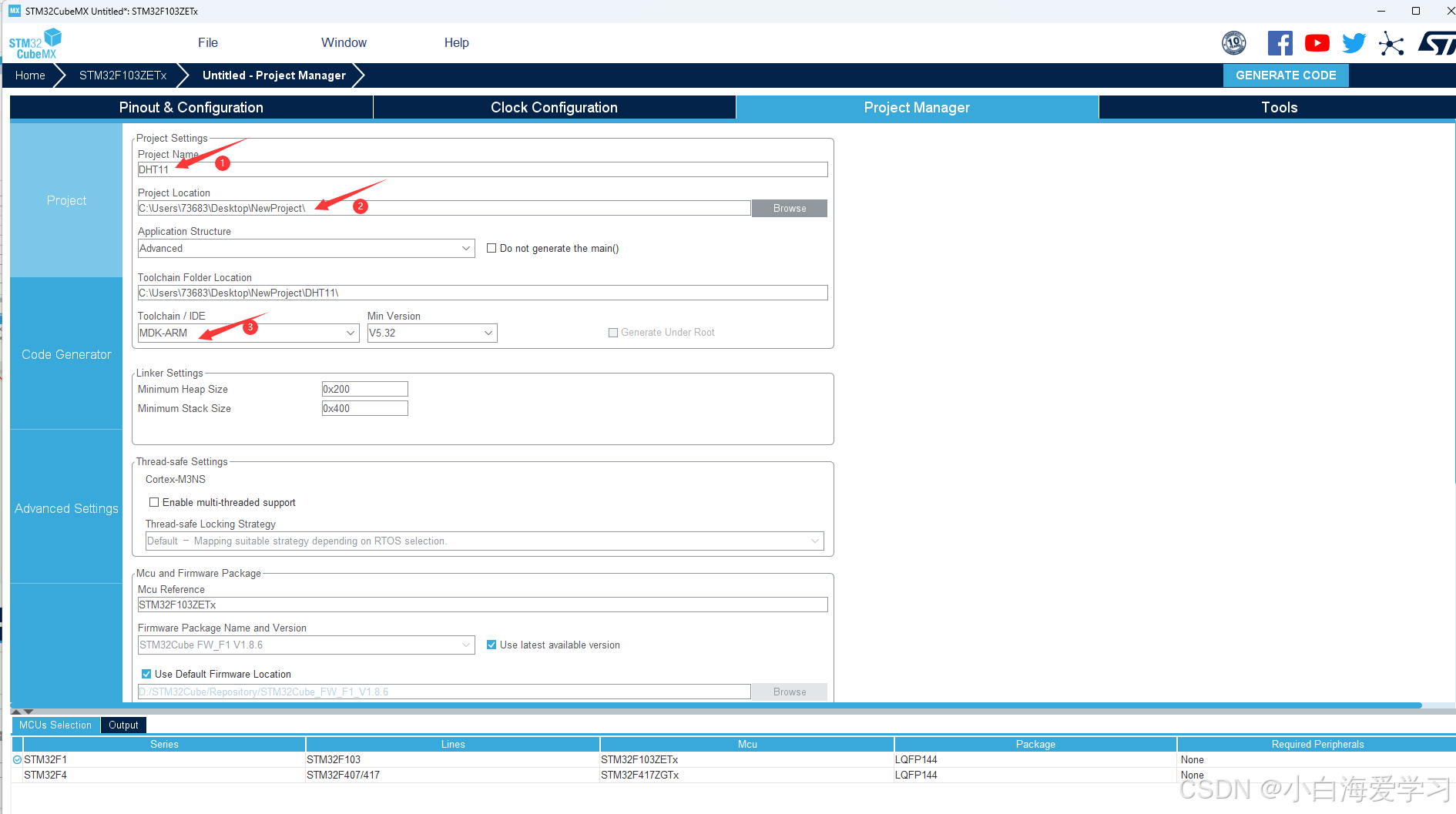Click the STM32F103ZETx breadcrumb
The image size is (1456, 814).
tap(123, 75)
